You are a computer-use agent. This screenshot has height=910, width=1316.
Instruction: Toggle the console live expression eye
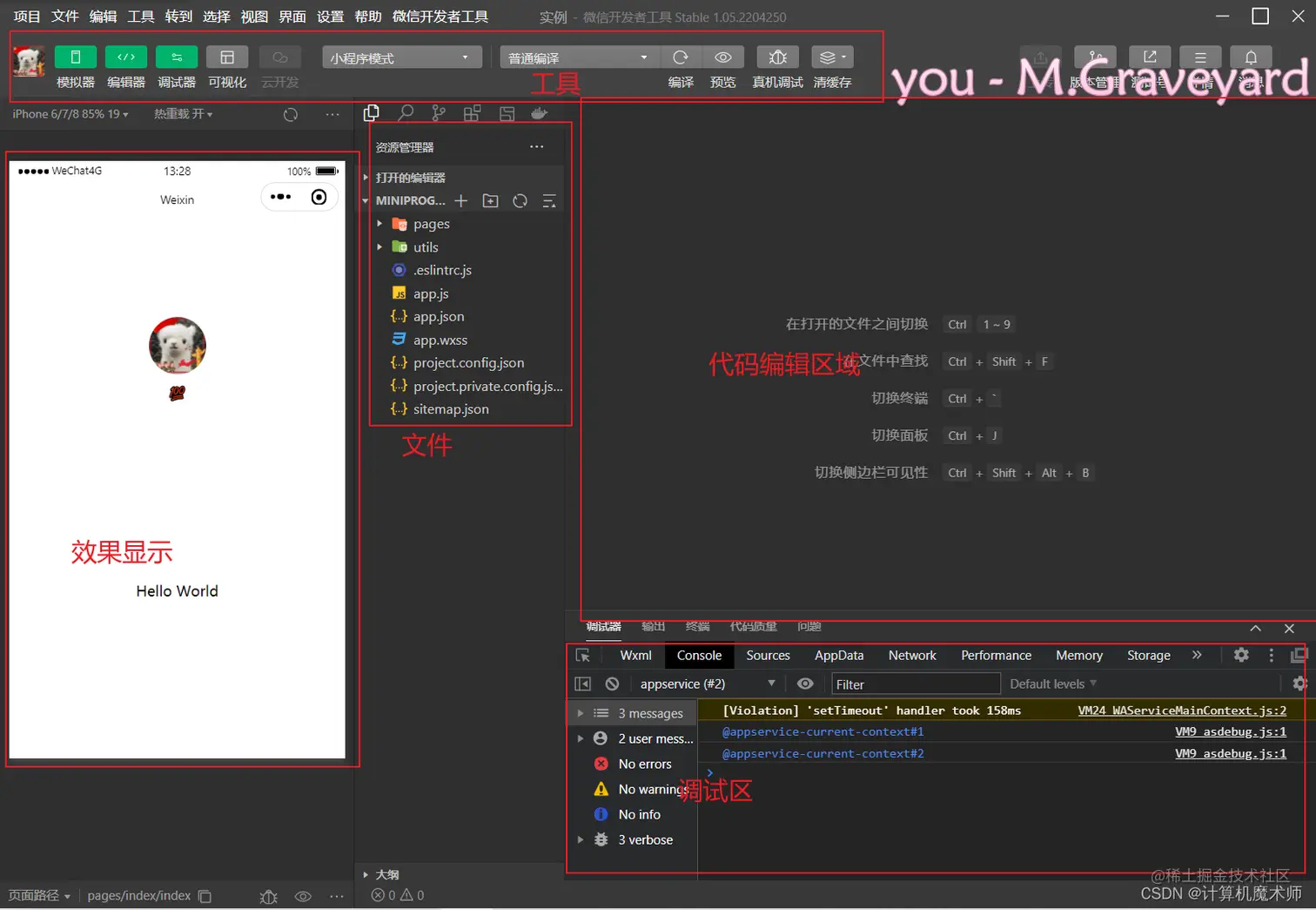(805, 684)
